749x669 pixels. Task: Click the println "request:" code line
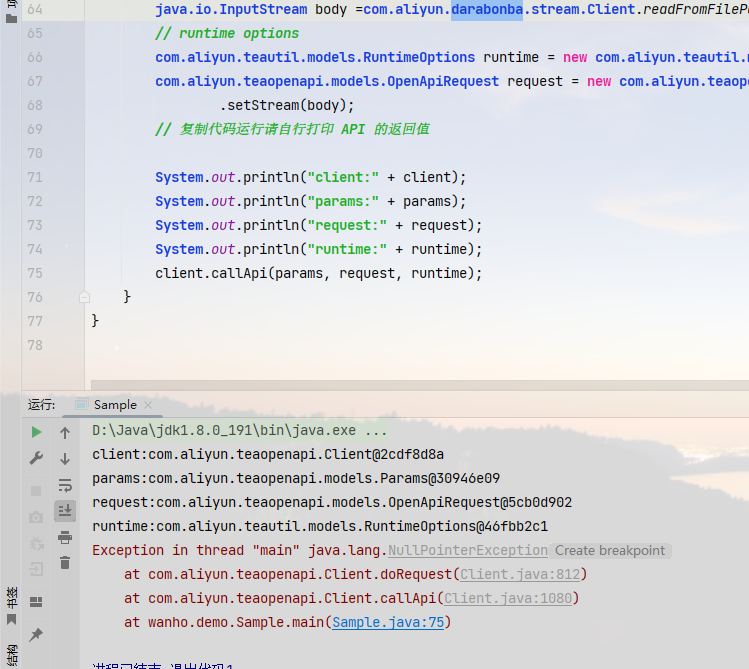tap(319, 225)
